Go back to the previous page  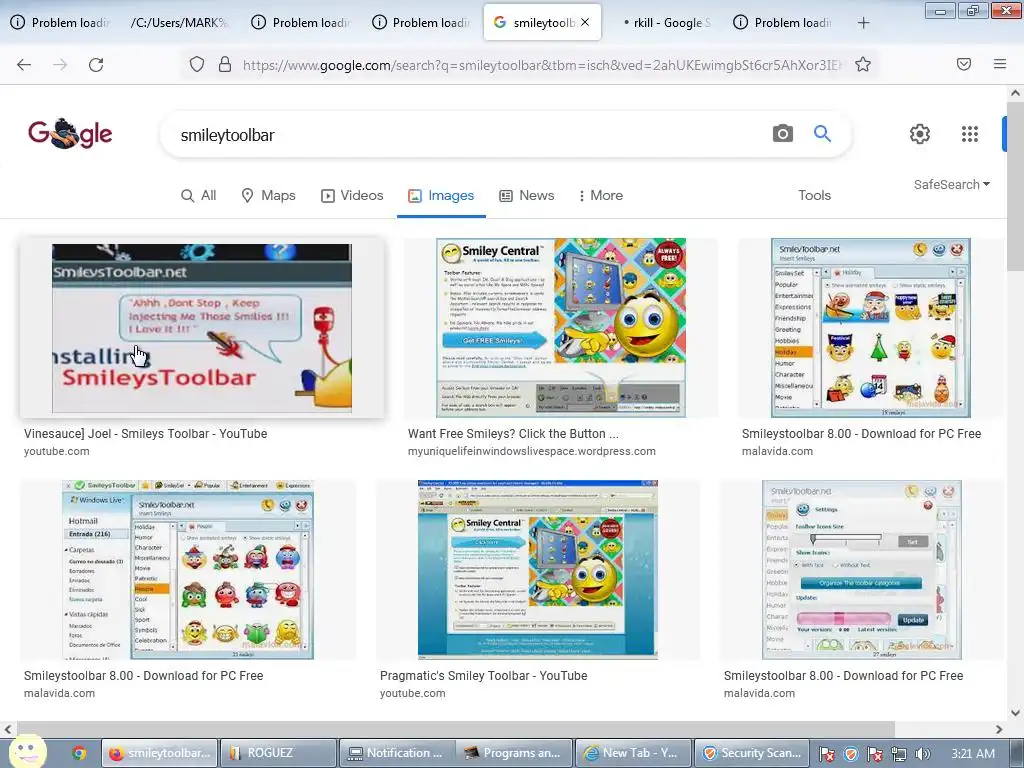point(24,65)
